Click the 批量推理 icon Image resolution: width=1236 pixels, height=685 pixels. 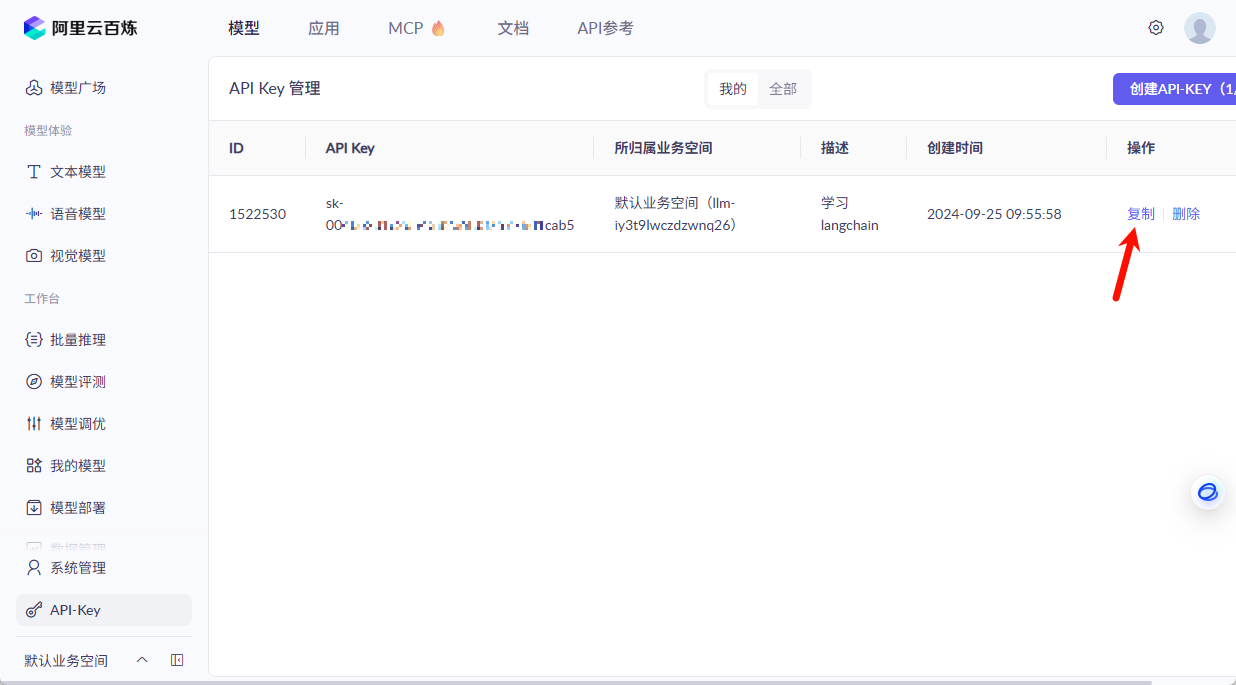[34, 340]
